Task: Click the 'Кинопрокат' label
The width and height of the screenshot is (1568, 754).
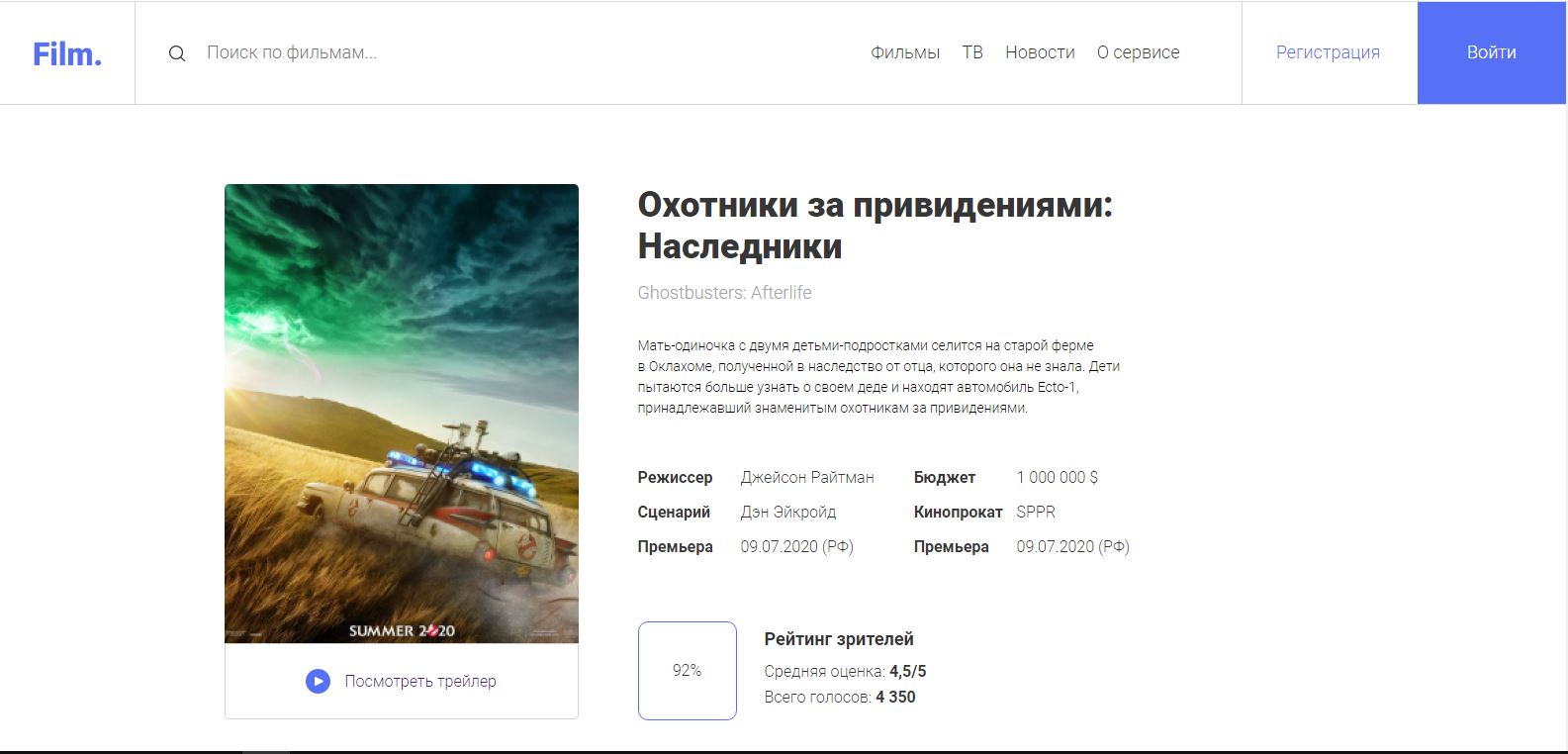Action: (958, 512)
